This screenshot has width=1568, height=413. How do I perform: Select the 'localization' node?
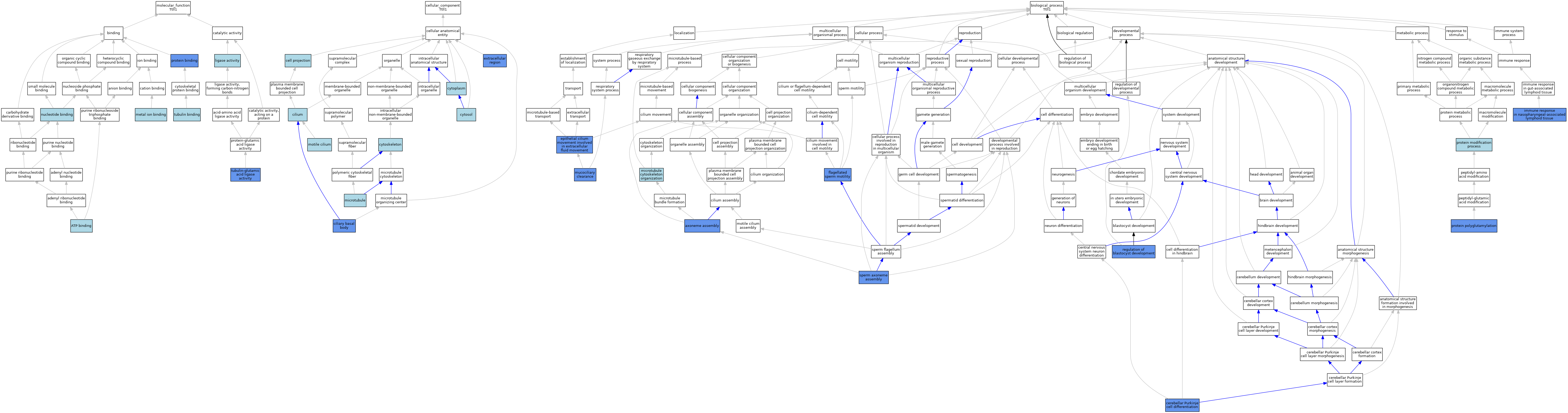coord(684,33)
